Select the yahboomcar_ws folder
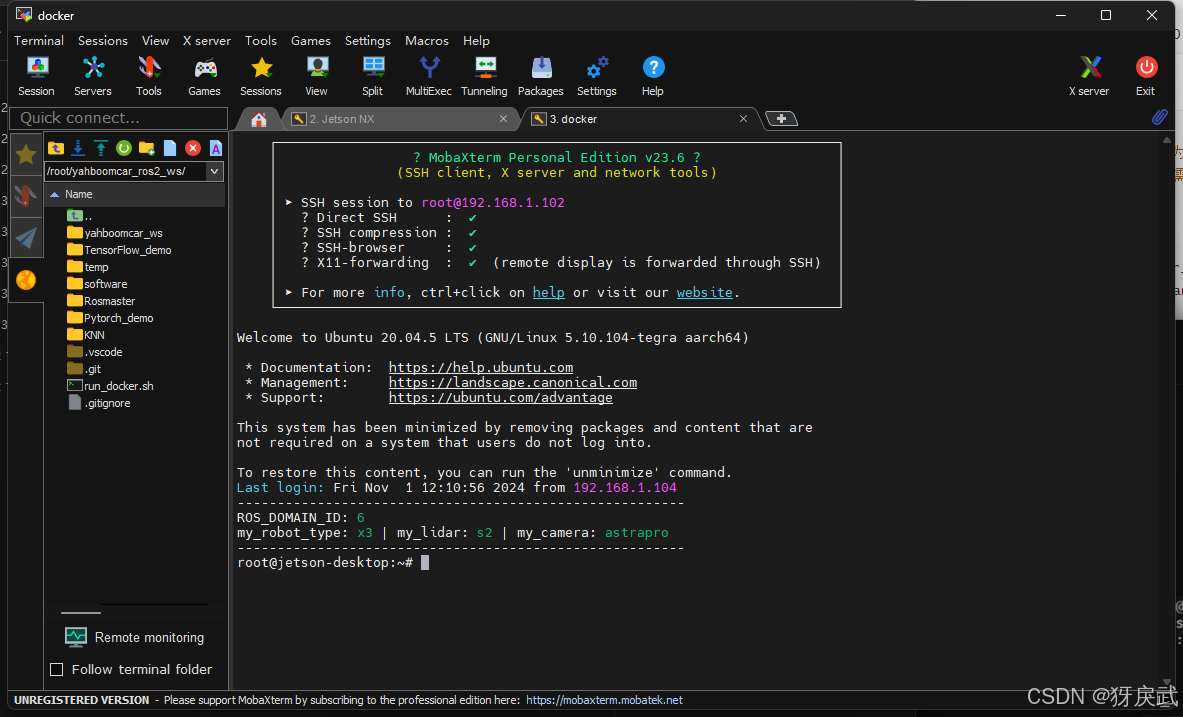This screenshot has height=717, width=1183. [x=115, y=232]
